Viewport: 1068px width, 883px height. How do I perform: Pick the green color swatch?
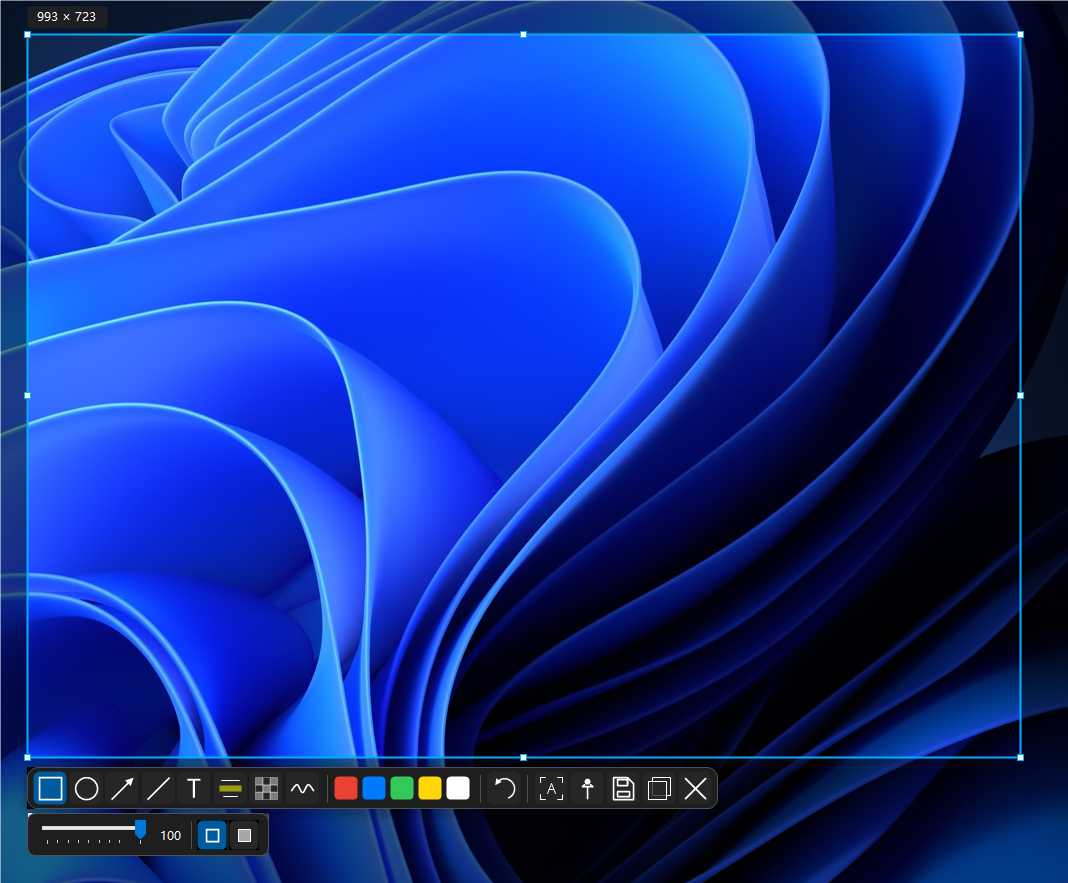(x=402, y=788)
